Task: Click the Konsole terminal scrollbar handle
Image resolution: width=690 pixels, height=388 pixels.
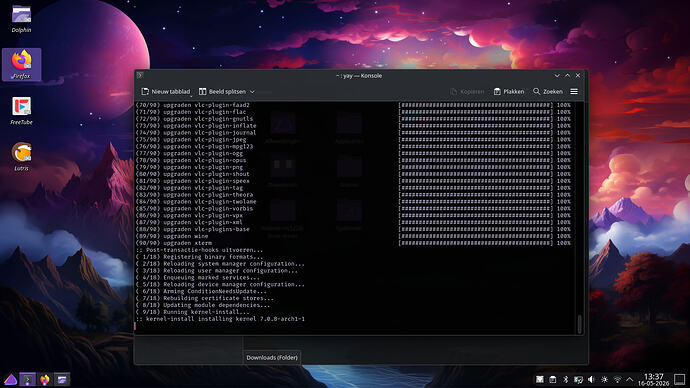Action: pos(579,324)
